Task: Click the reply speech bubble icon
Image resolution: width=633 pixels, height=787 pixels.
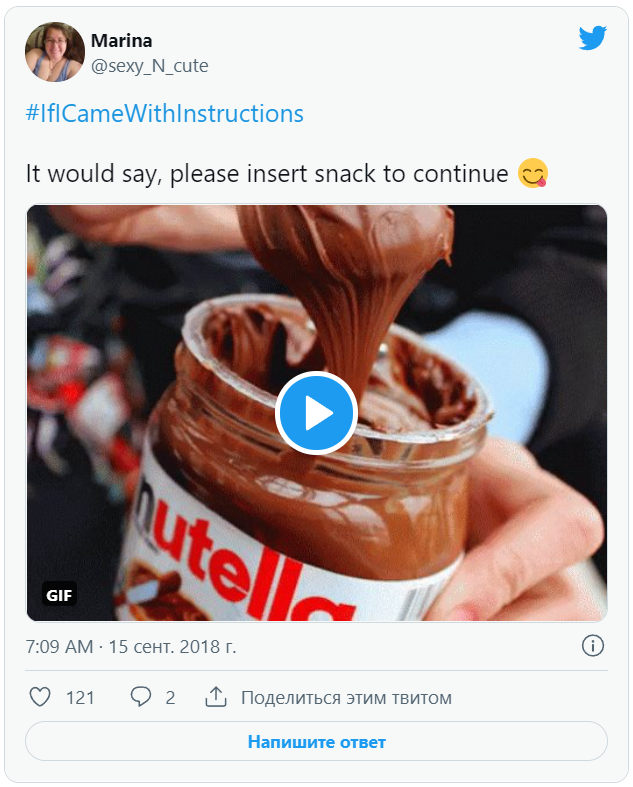Action: point(141,697)
